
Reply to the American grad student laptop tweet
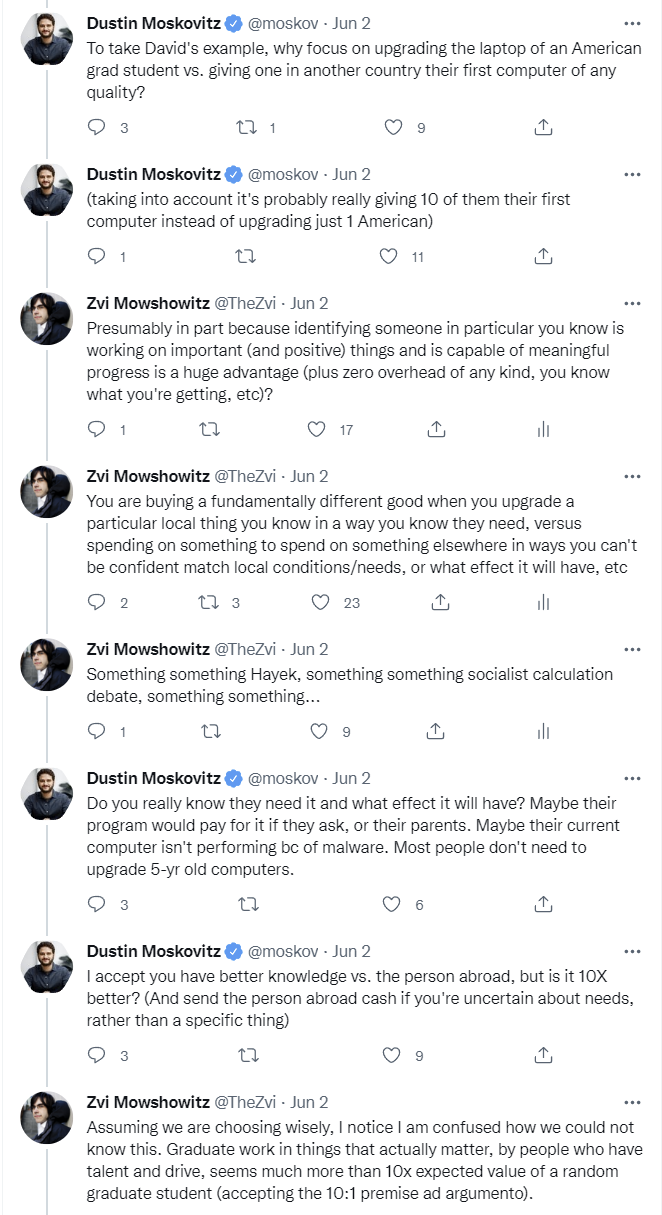point(97,127)
